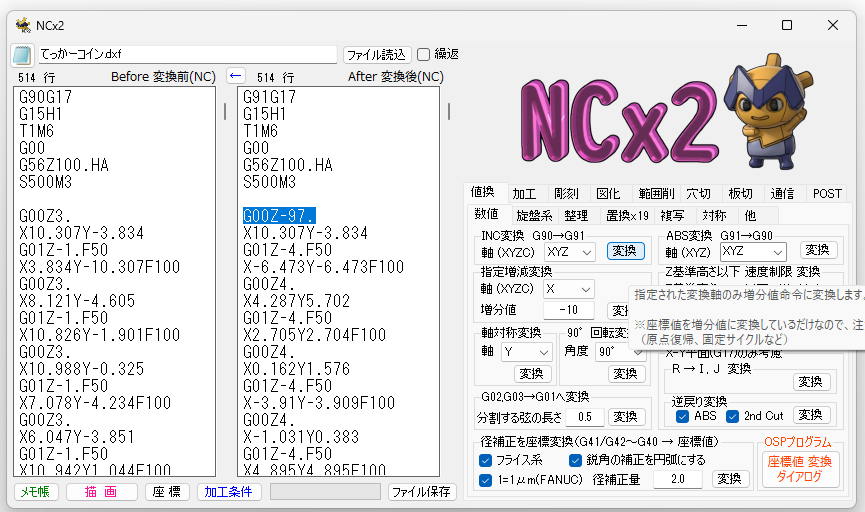Toggle the 繰返 checkbox
The height and width of the screenshot is (512, 865).
pos(424,54)
